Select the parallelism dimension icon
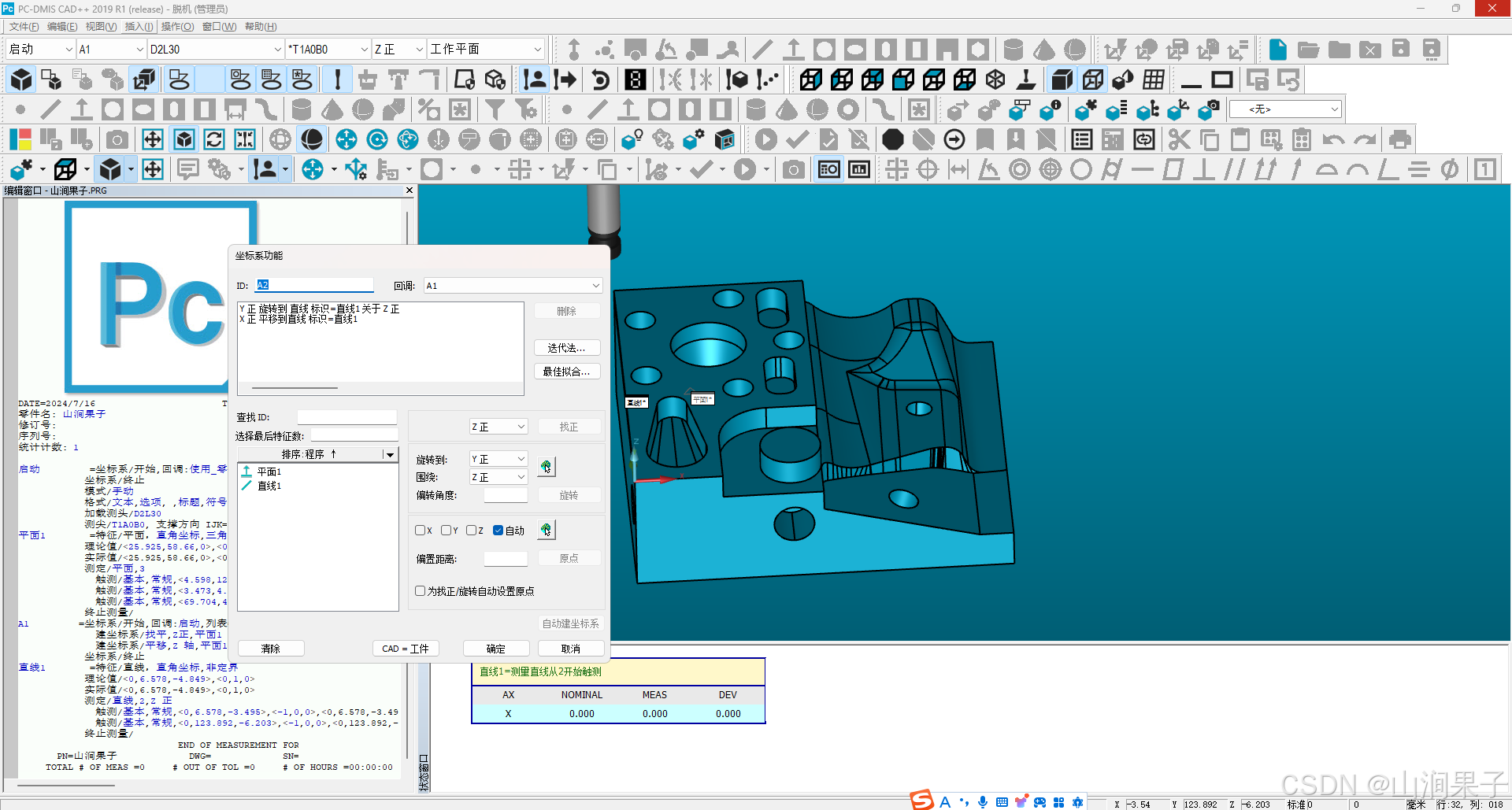The image size is (1512, 810). tap(1235, 169)
